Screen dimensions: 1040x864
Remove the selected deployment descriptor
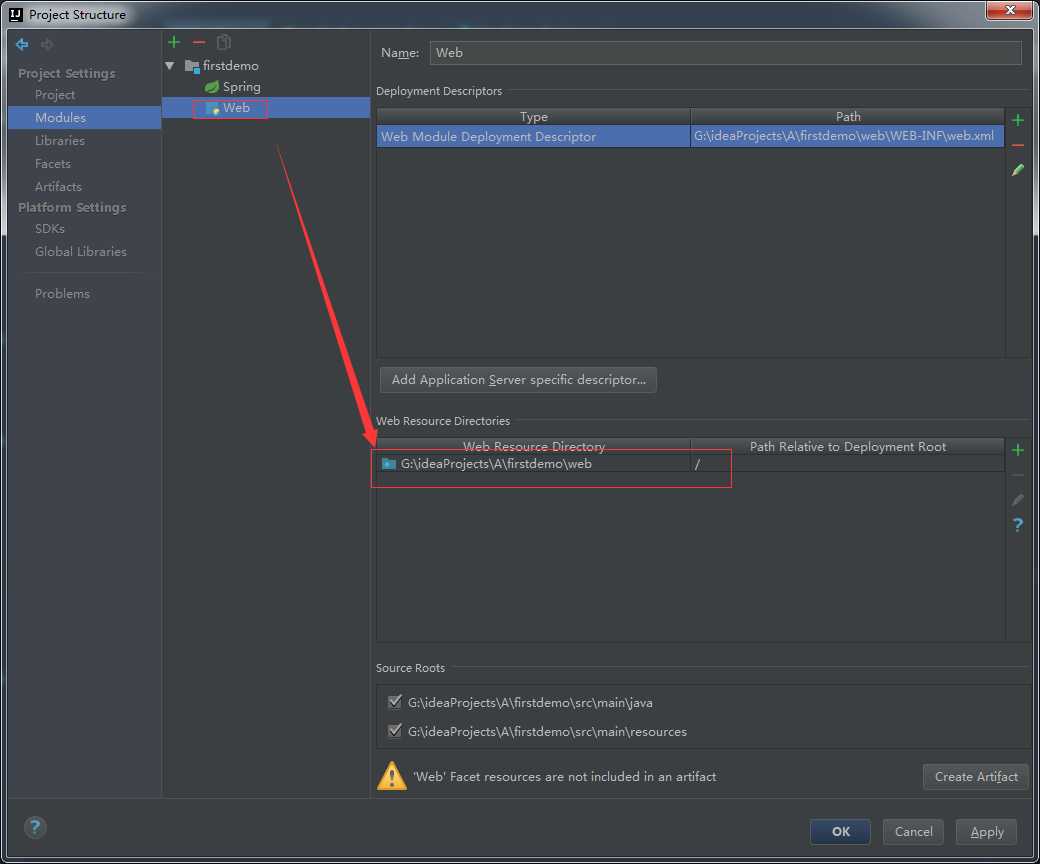pyautogui.click(x=1018, y=145)
